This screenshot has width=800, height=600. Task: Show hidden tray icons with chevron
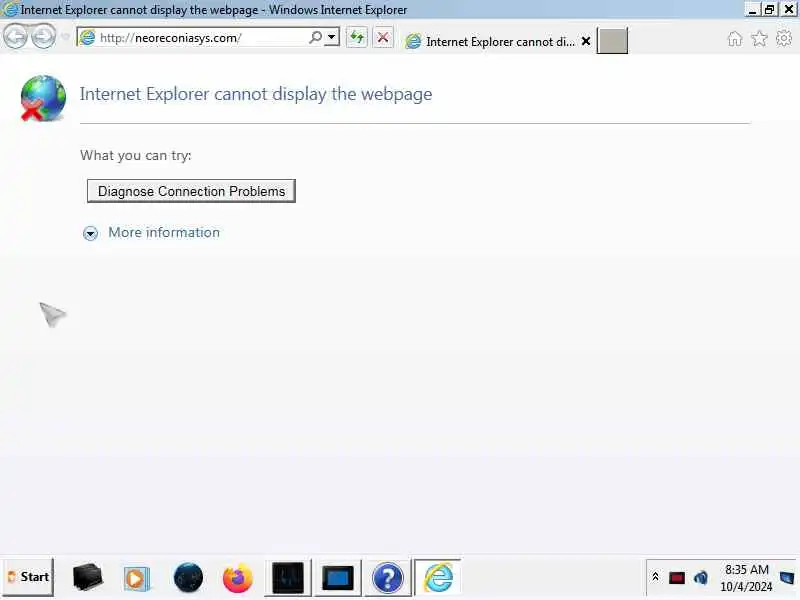656,577
